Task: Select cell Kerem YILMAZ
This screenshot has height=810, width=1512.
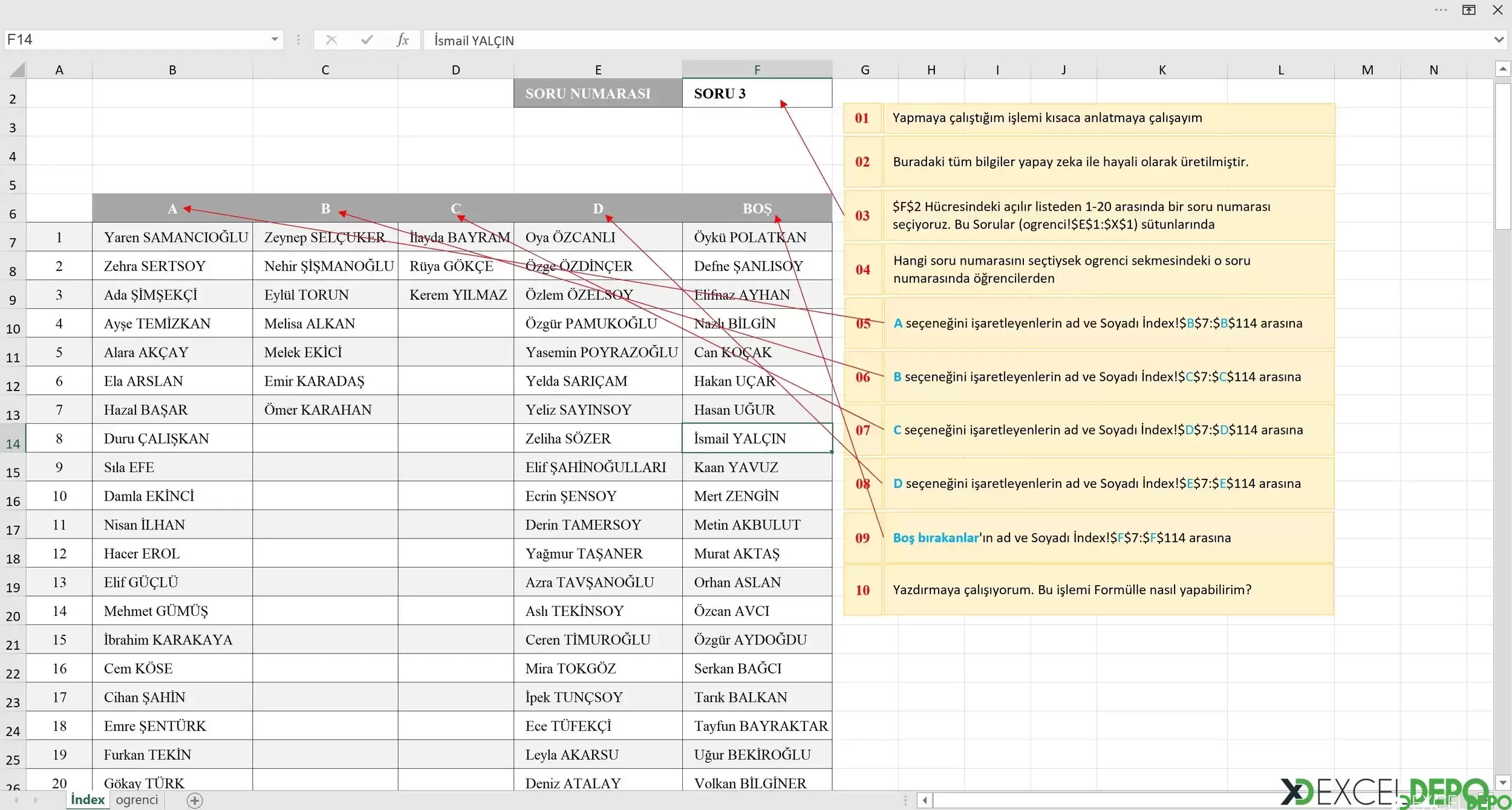Action: point(456,294)
